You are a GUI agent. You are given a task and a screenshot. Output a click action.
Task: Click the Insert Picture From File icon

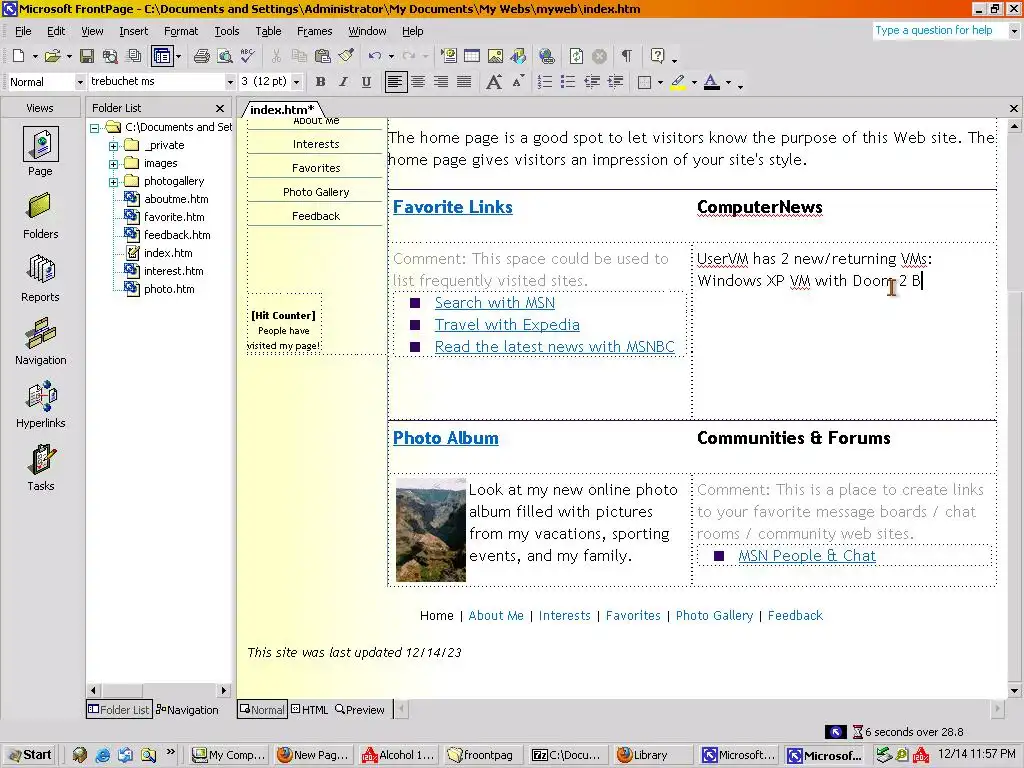click(x=495, y=56)
